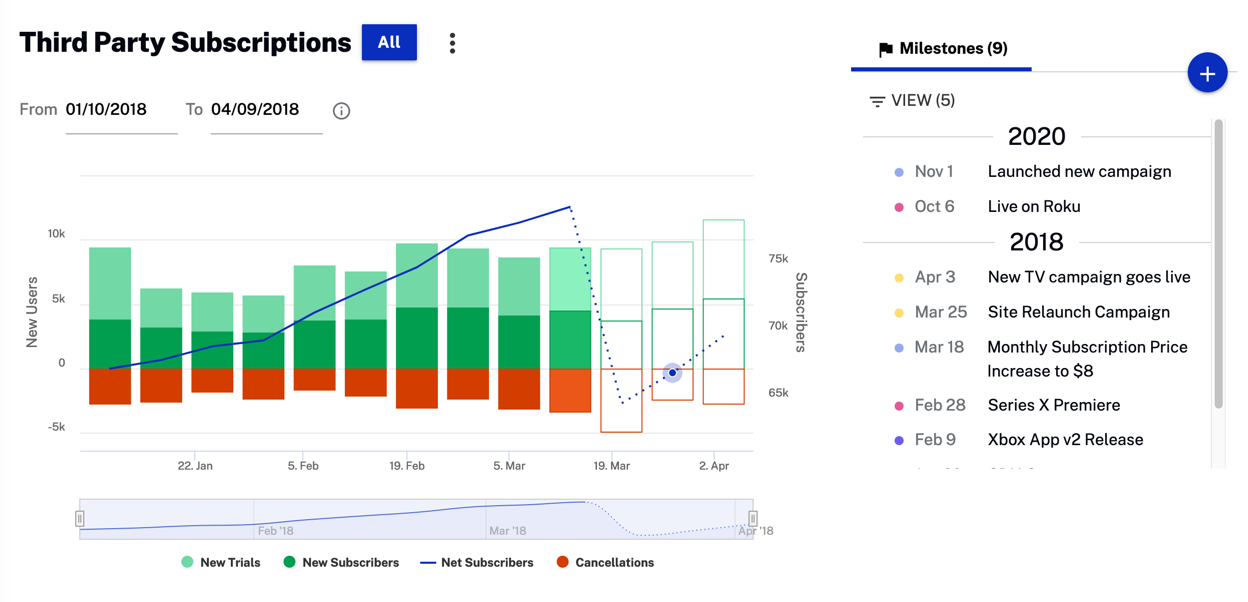1248x602 pixels.
Task: Click the Live on Roku pink dot
Action: point(899,207)
